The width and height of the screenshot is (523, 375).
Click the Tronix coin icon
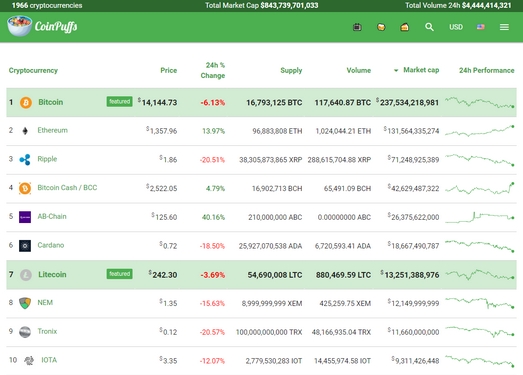[x=25, y=332]
